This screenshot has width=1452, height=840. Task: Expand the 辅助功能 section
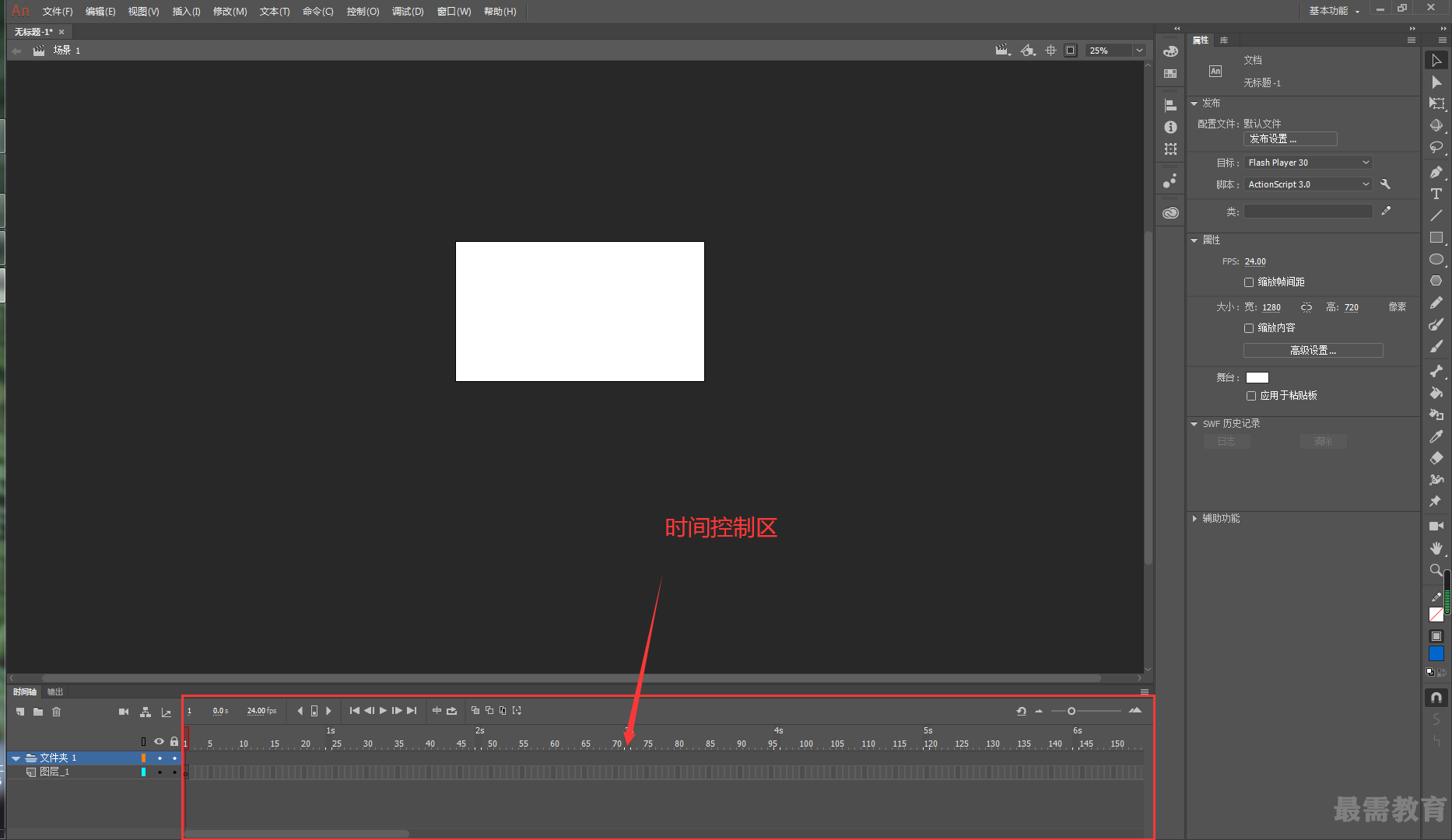click(x=1194, y=519)
